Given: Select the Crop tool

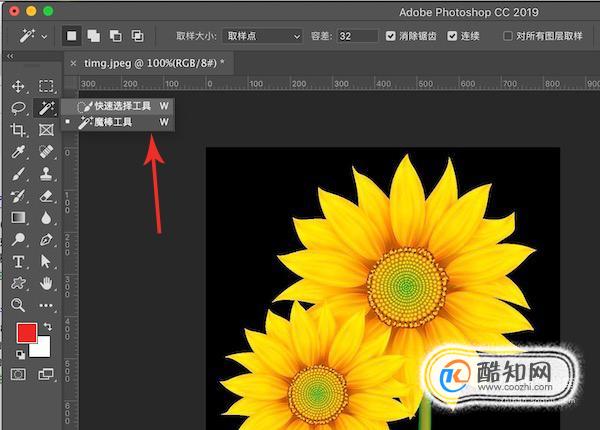Looking at the screenshot, I should 18,130.
